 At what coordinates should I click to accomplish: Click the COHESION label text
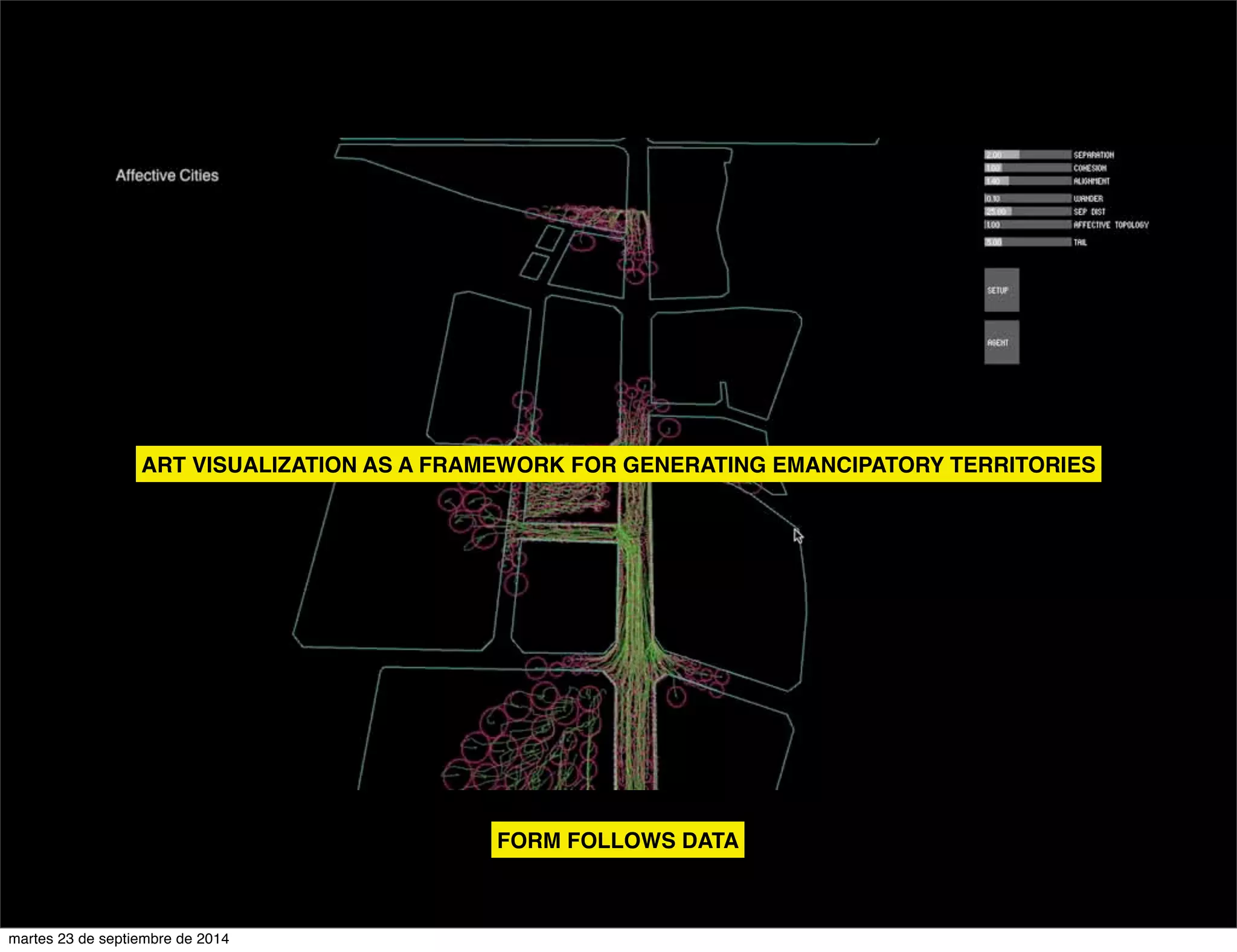click(x=1090, y=168)
